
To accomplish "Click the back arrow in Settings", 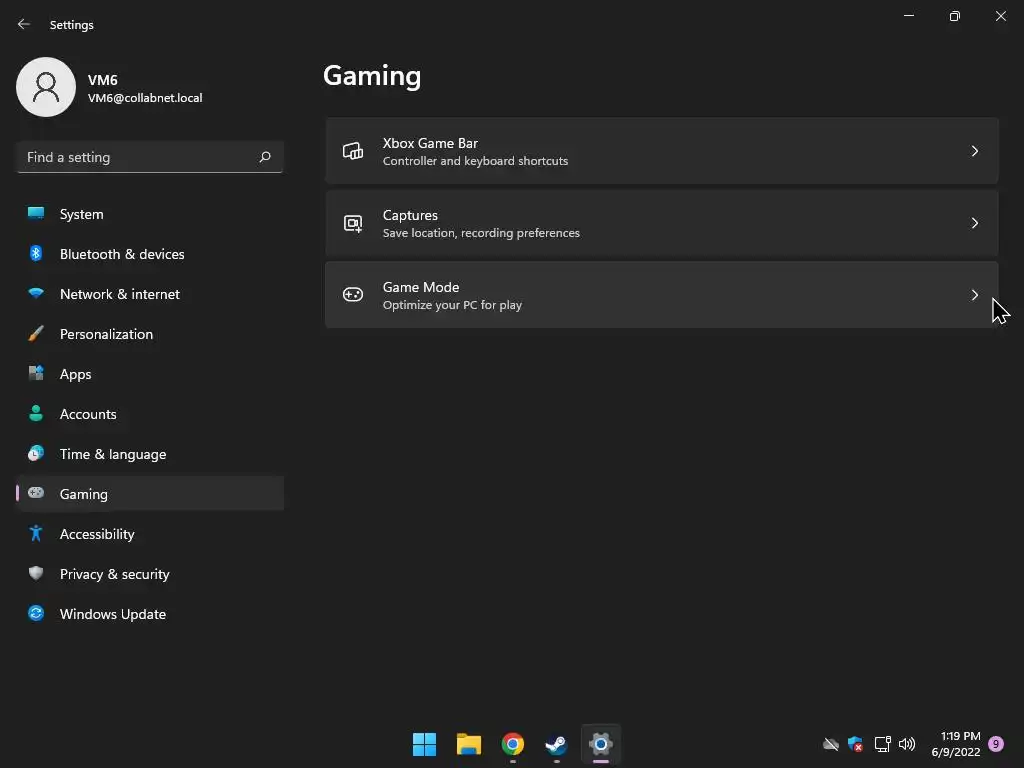I will [24, 24].
